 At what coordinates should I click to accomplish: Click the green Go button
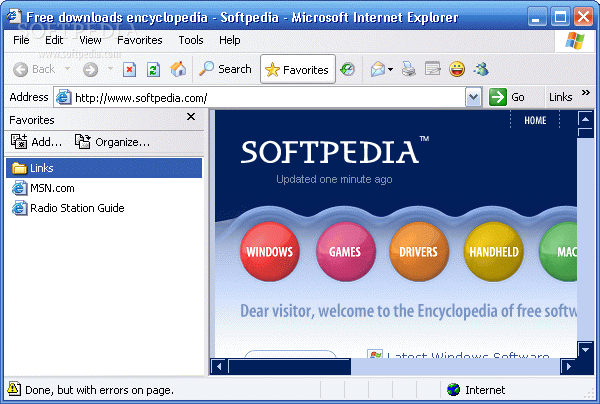click(x=507, y=97)
